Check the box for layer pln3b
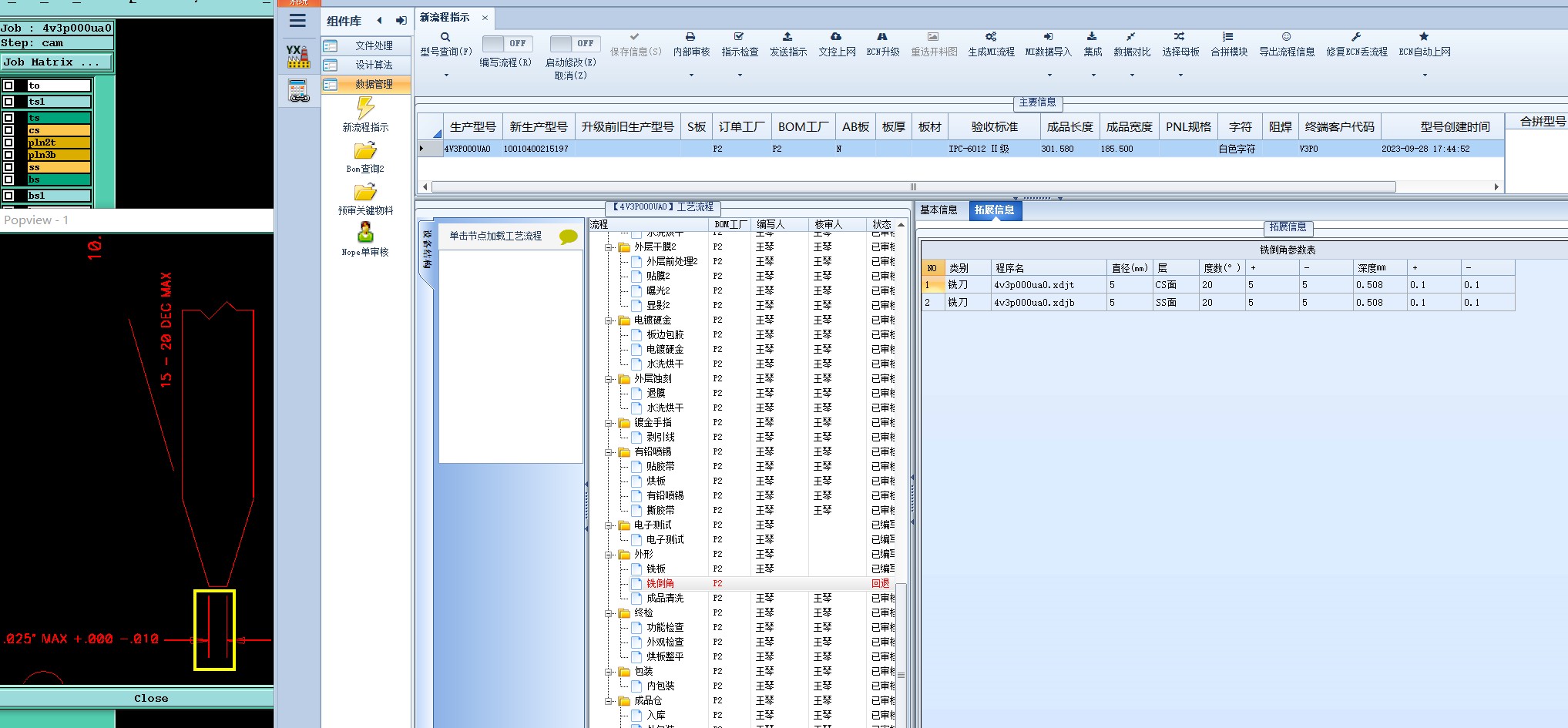Image resolution: width=1568 pixels, height=728 pixels. point(8,155)
